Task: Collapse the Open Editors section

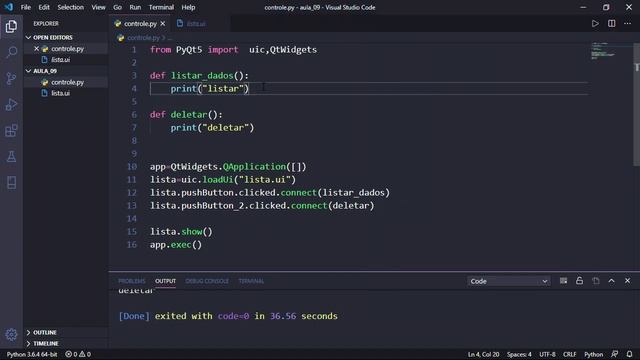Action: [x=65, y=38]
